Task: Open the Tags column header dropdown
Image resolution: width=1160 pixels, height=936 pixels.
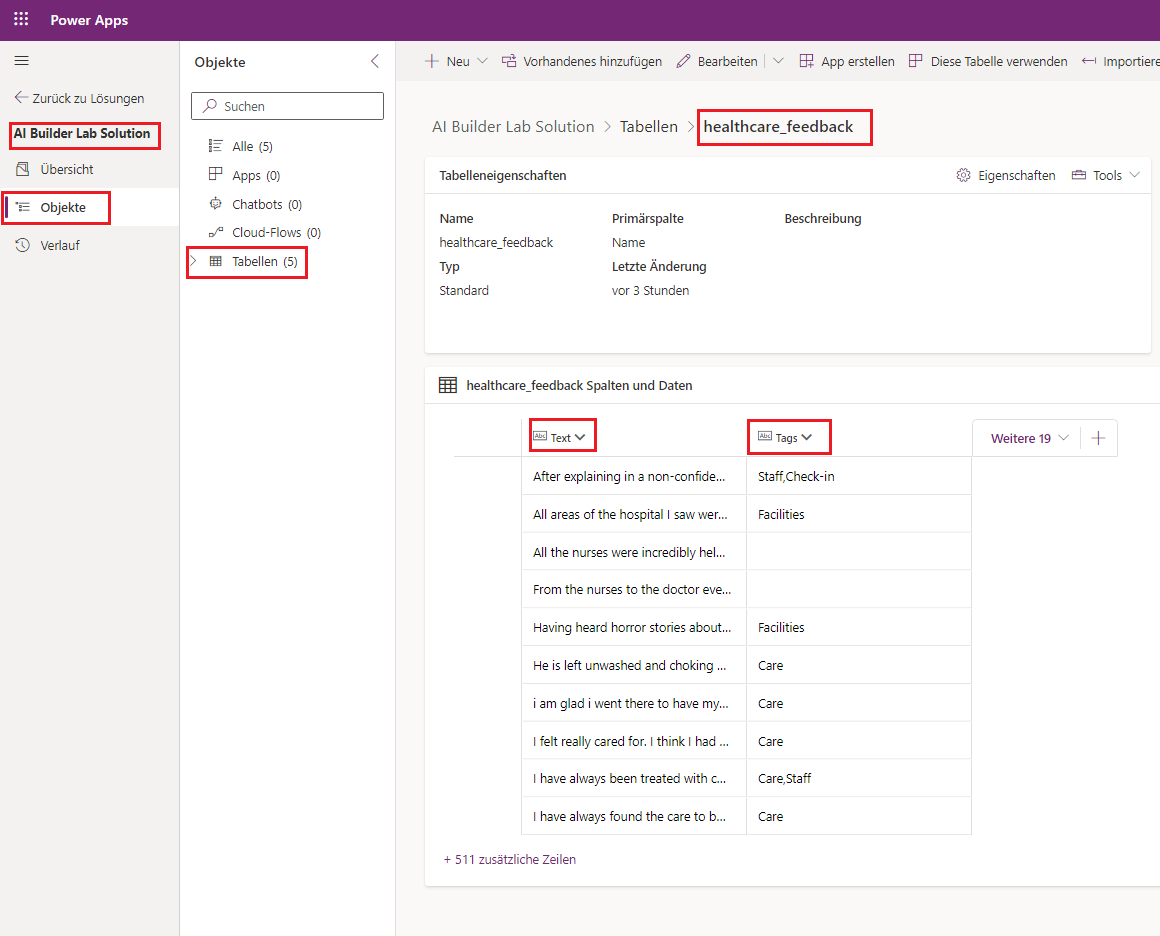Action: point(807,437)
